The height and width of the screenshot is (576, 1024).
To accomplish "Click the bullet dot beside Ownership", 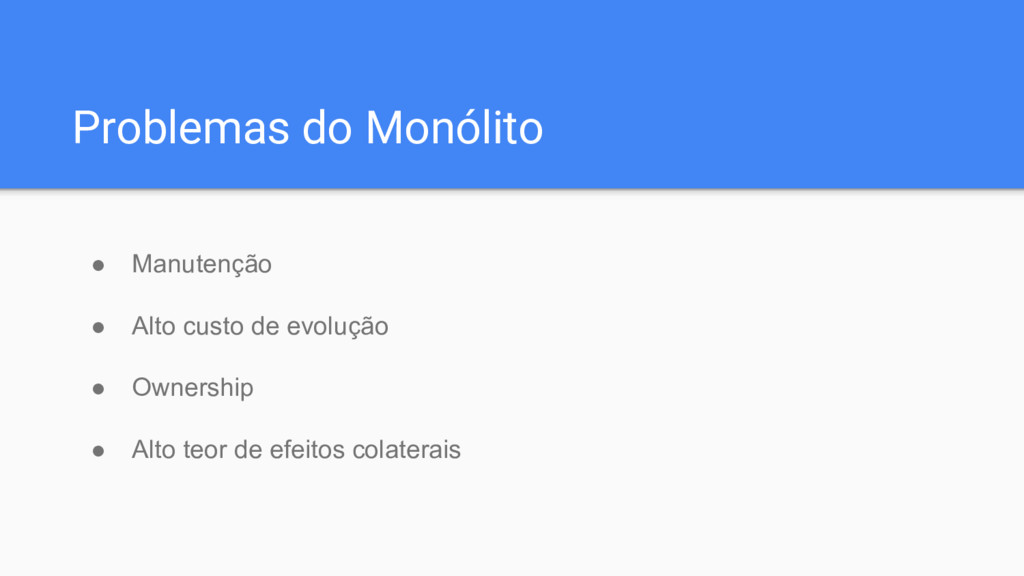I will 99,389.
